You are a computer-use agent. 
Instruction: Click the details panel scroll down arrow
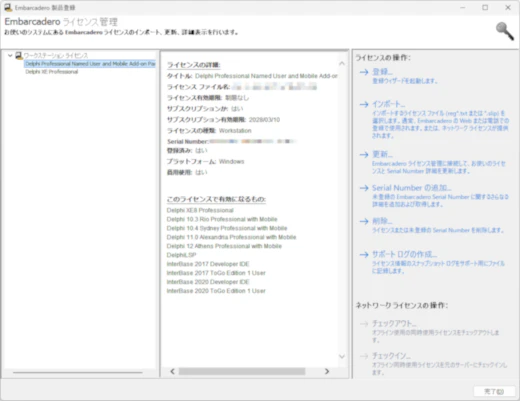click(x=342, y=356)
